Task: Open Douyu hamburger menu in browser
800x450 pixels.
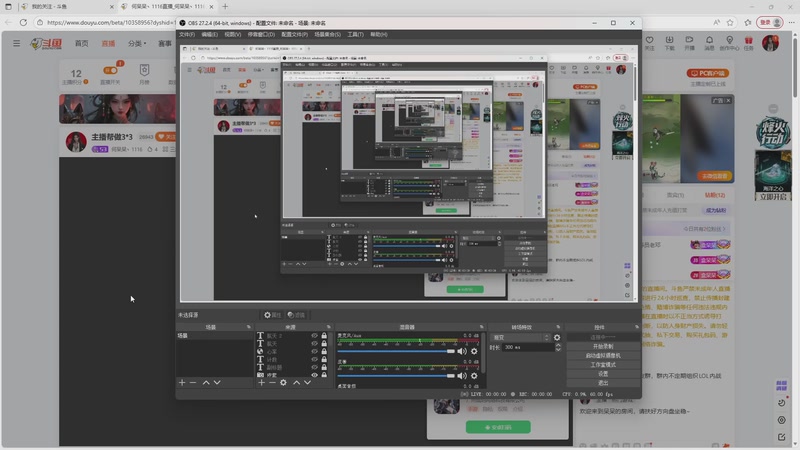Action: click(16, 43)
